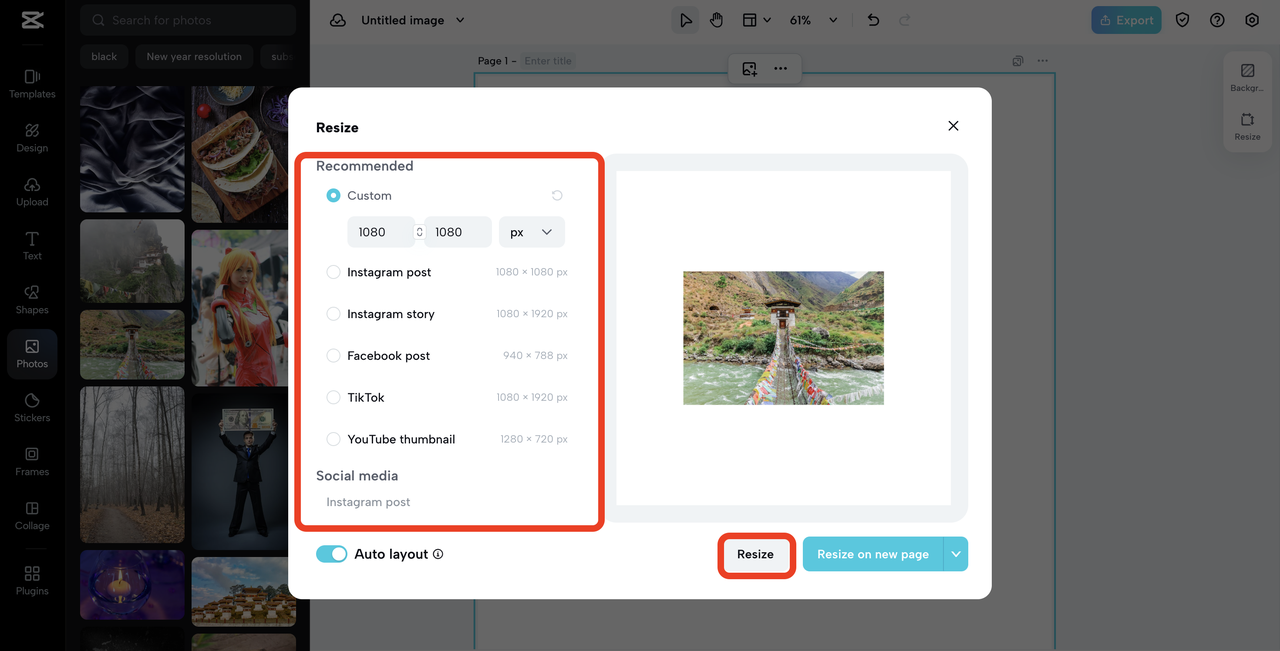Click the redo arrow

point(905,20)
